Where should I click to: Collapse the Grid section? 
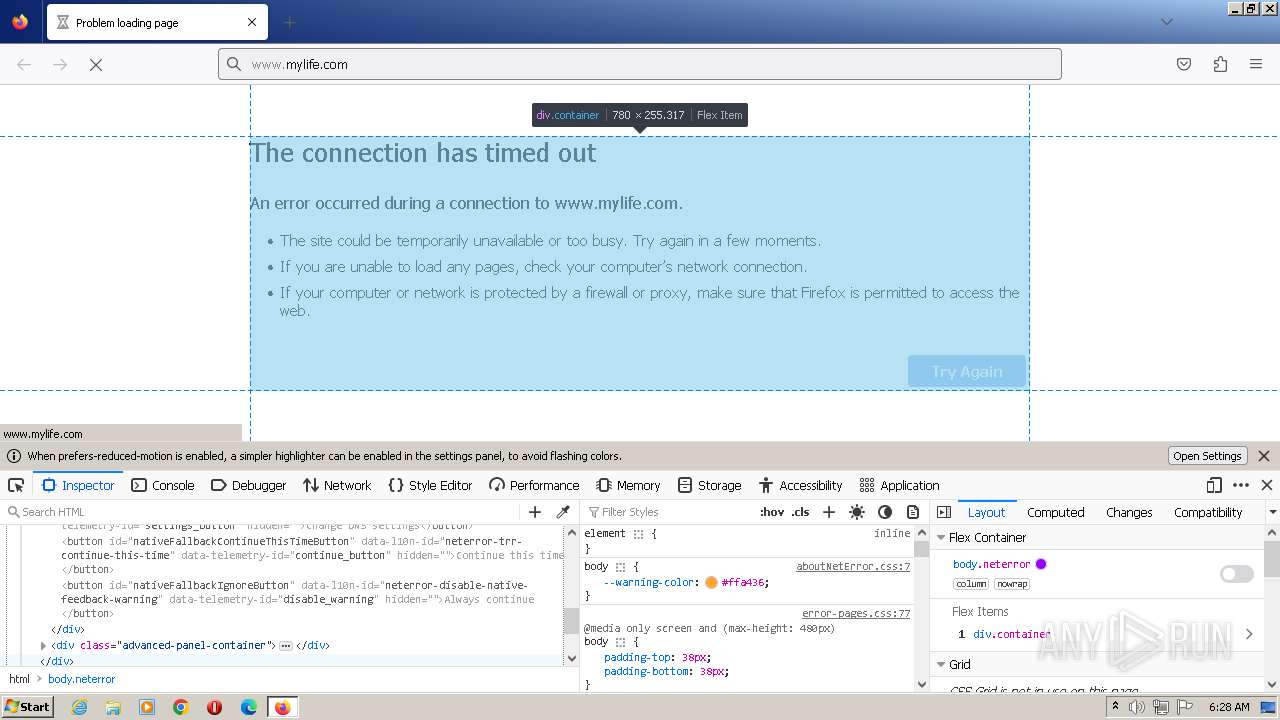tap(941, 664)
